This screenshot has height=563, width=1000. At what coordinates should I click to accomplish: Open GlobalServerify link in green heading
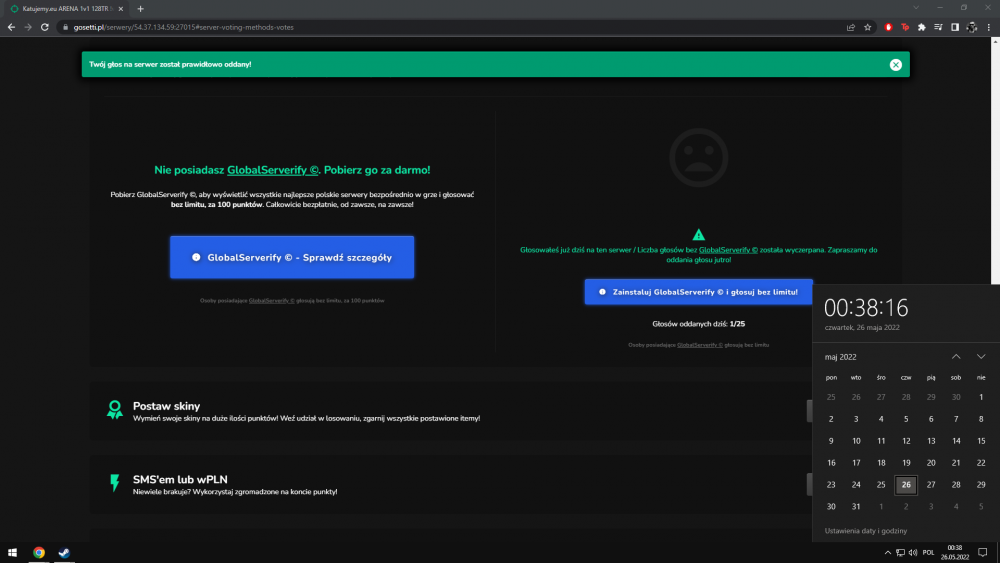point(272,170)
